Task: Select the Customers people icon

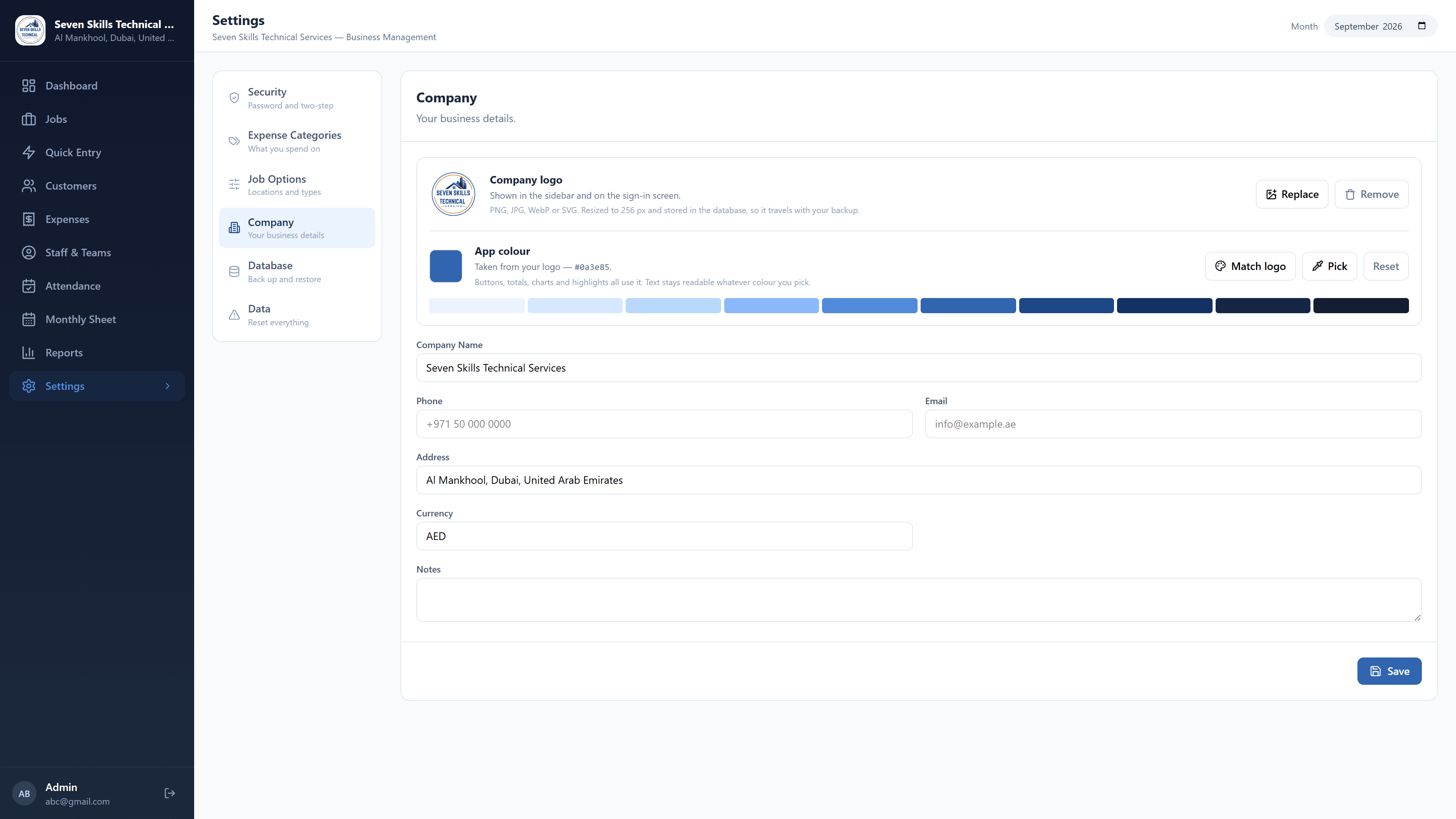Action: (x=29, y=186)
